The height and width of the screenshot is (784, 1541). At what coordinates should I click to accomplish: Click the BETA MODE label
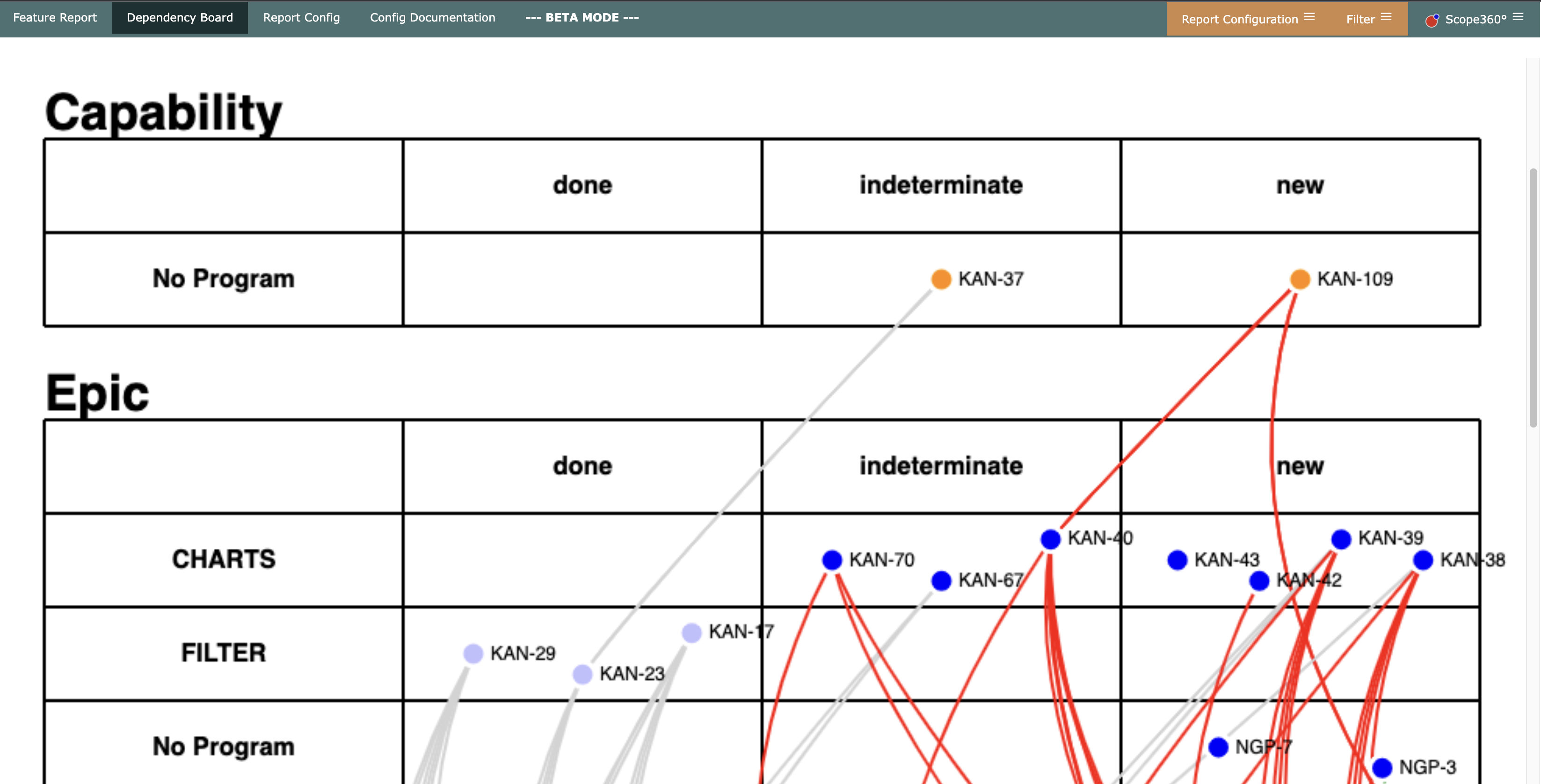tap(582, 17)
